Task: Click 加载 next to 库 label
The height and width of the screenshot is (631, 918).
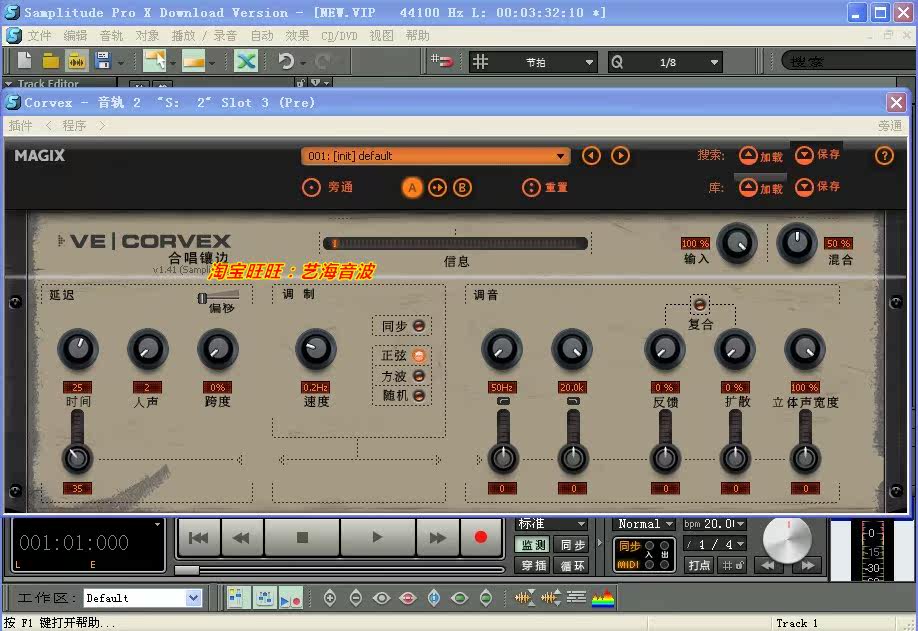Action: tap(761, 188)
